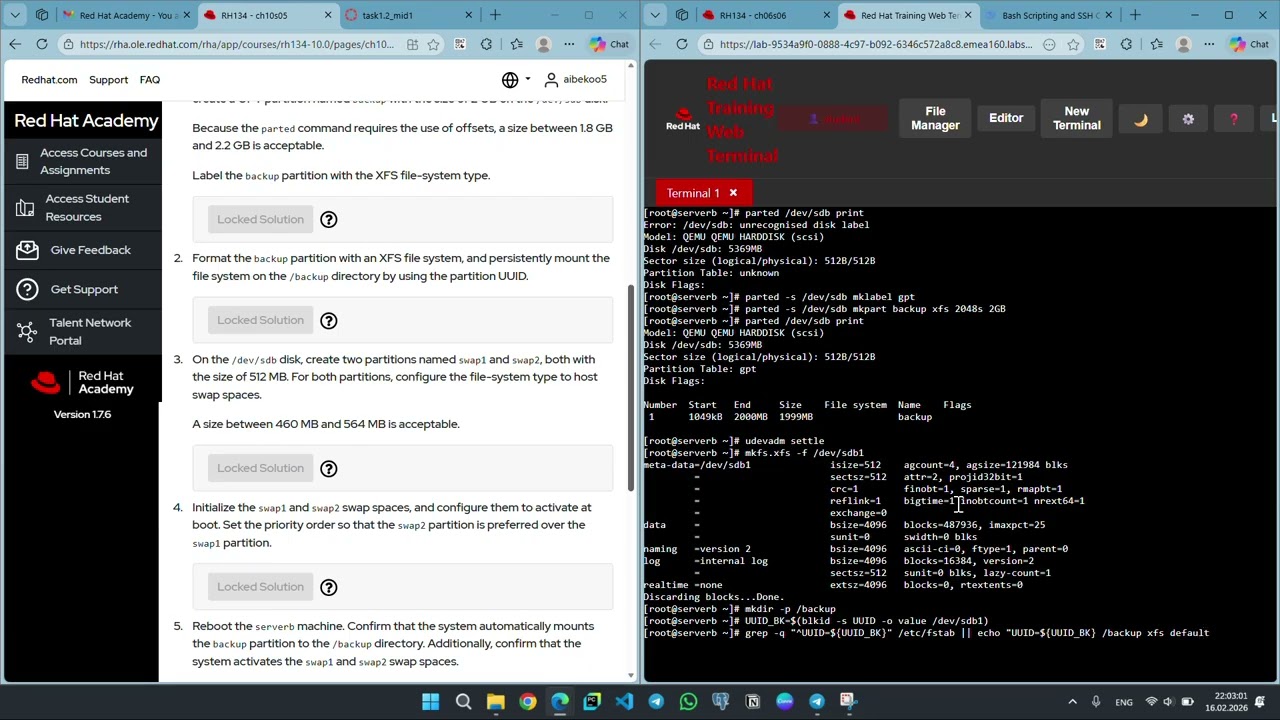Viewport: 1280px width, 720px height.
Task: Open Get Support in sidebar
Action: [x=81, y=289]
